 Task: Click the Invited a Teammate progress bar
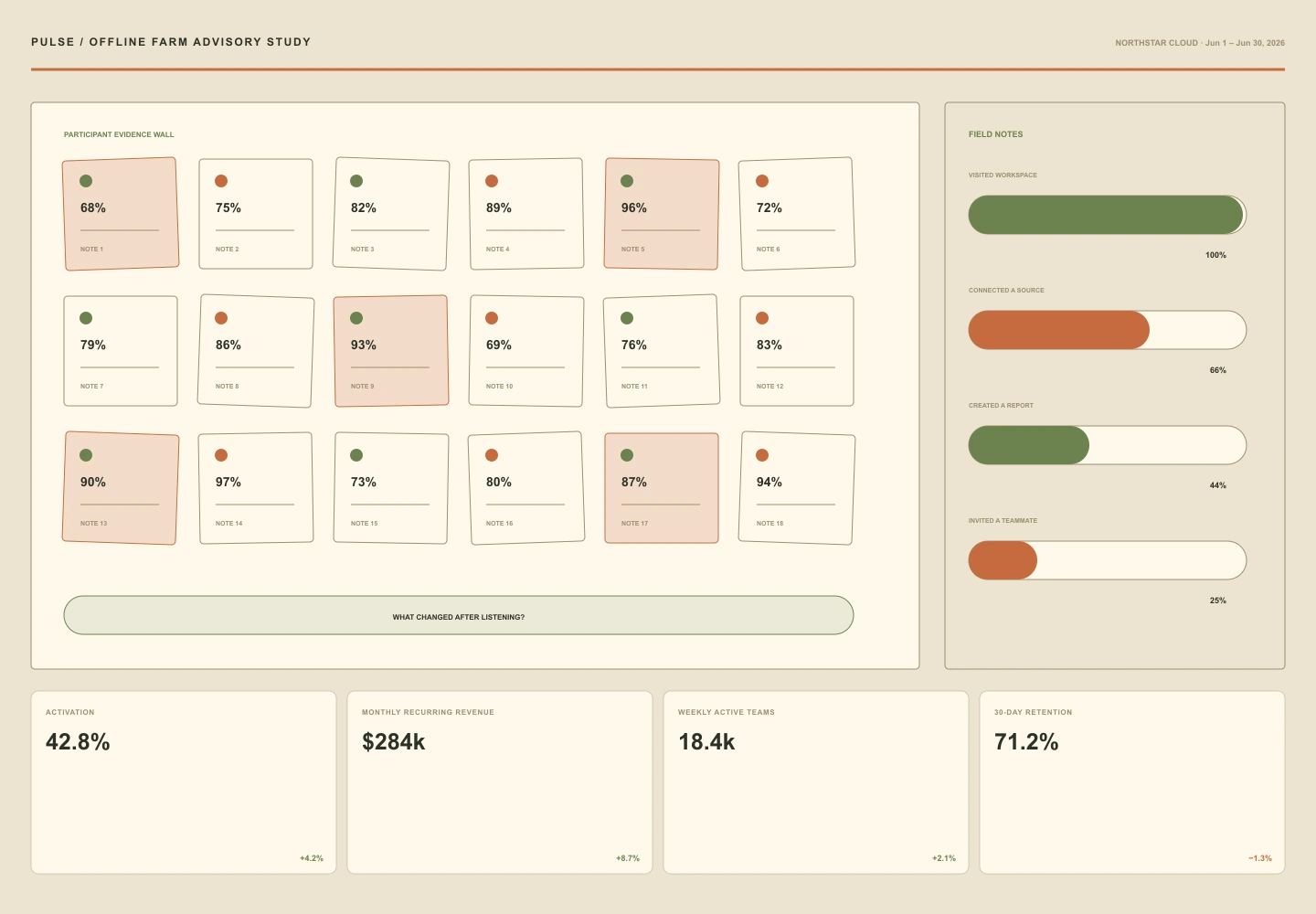[x=1108, y=560]
